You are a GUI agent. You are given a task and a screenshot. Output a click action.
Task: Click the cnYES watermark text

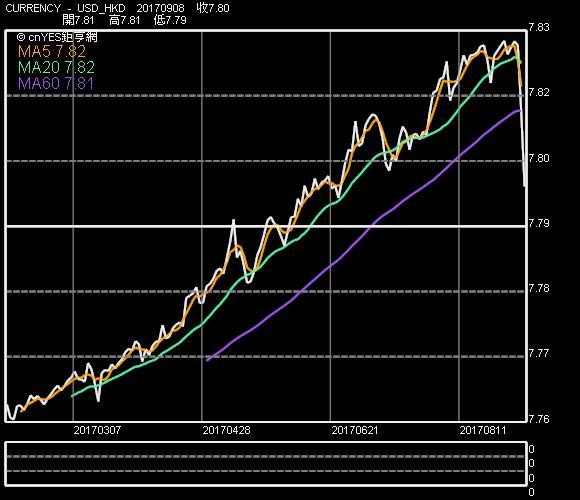click(x=57, y=37)
